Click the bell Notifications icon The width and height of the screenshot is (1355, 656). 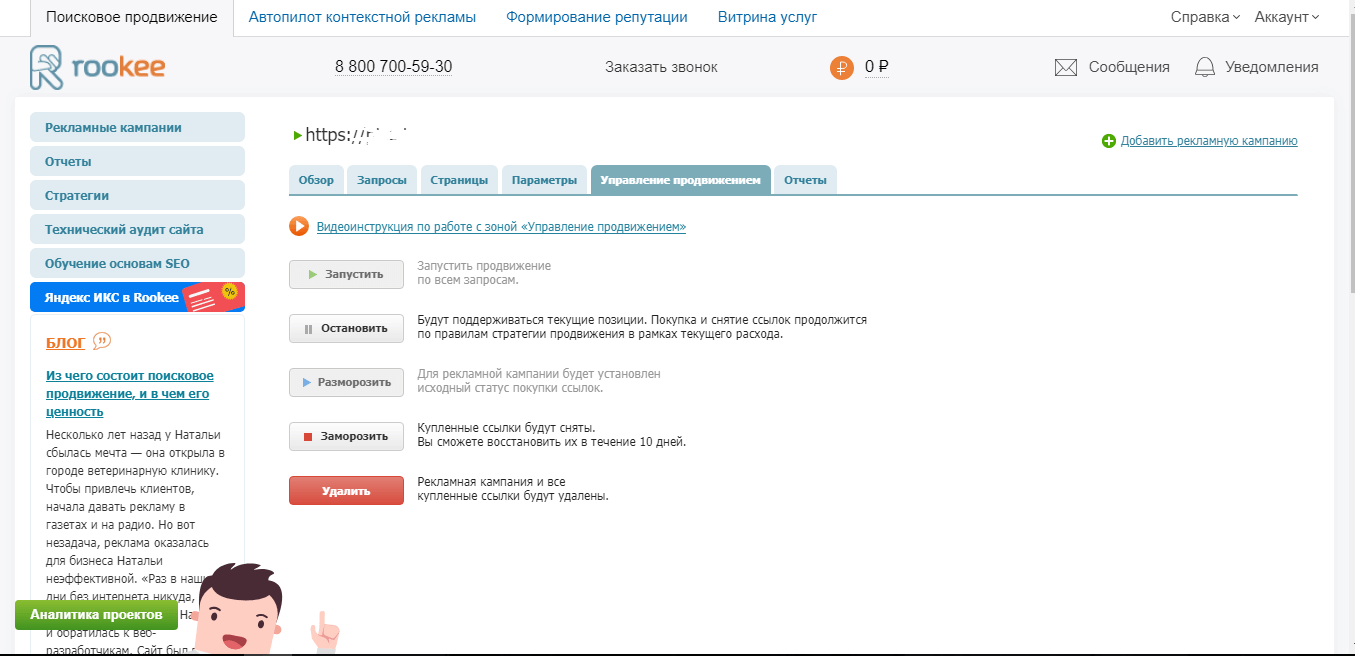coord(1205,67)
